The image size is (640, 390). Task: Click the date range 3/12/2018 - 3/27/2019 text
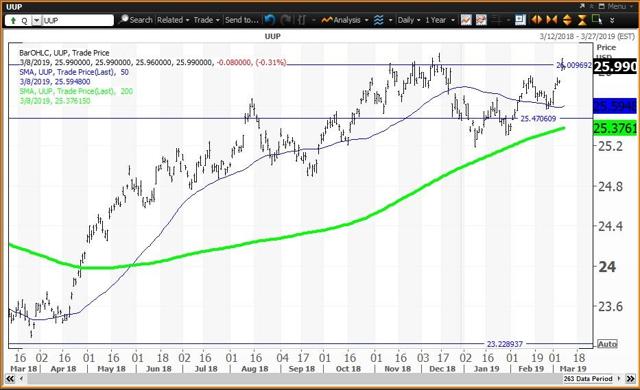tap(587, 36)
